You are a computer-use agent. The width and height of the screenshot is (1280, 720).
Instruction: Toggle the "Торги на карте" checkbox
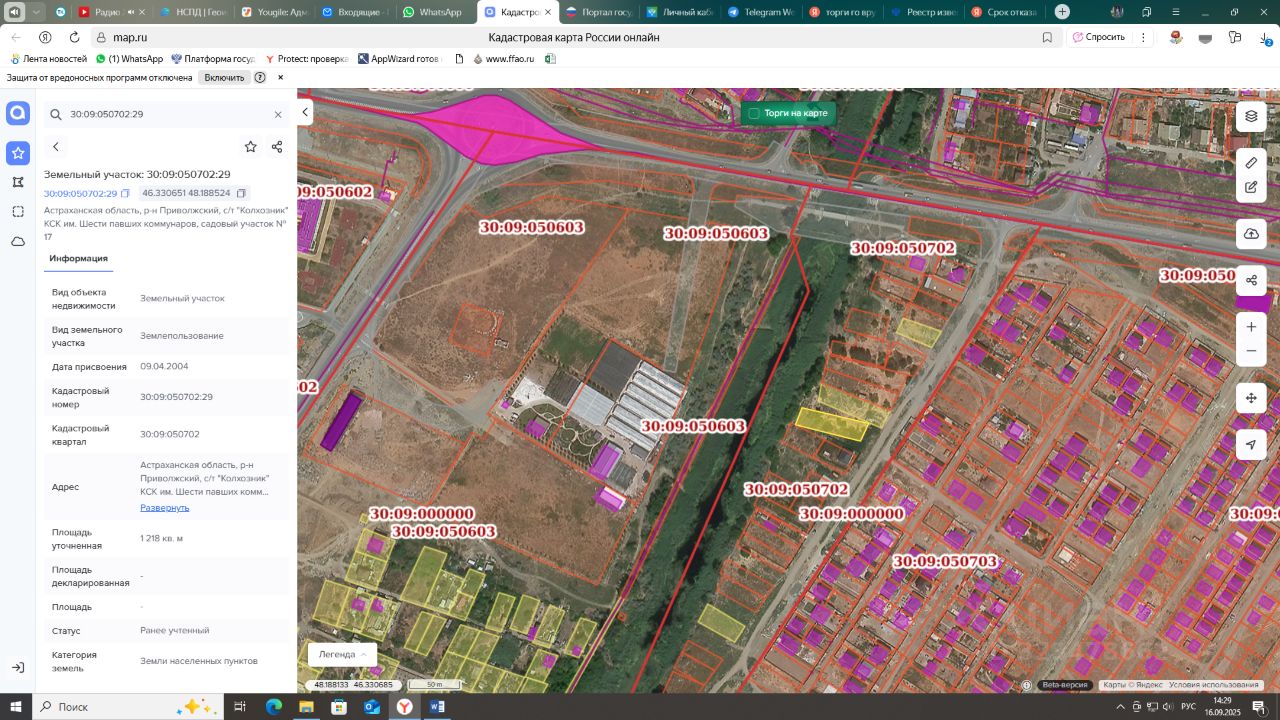(754, 113)
